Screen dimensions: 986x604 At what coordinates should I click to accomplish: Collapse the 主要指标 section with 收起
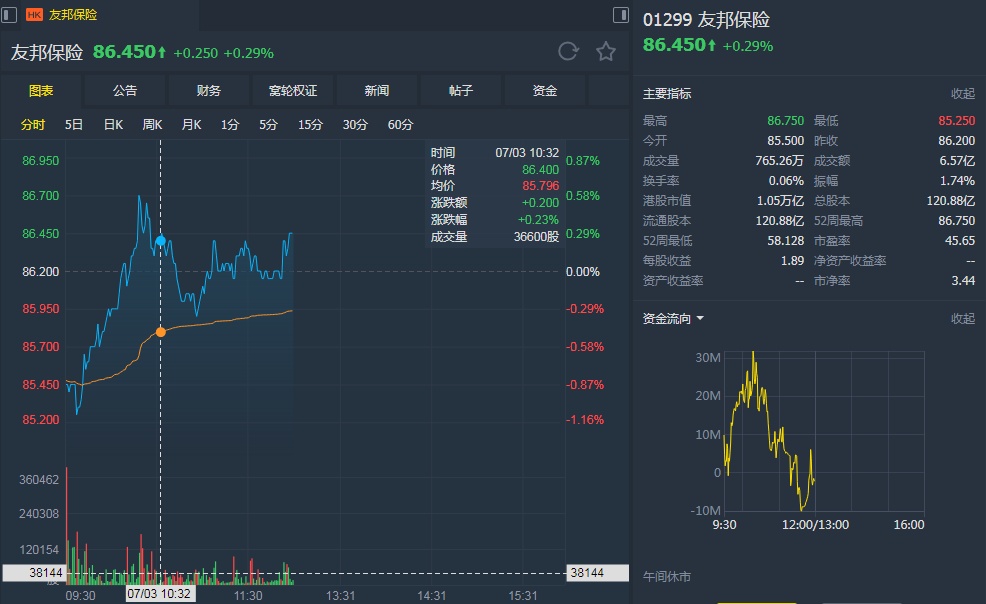[962, 94]
